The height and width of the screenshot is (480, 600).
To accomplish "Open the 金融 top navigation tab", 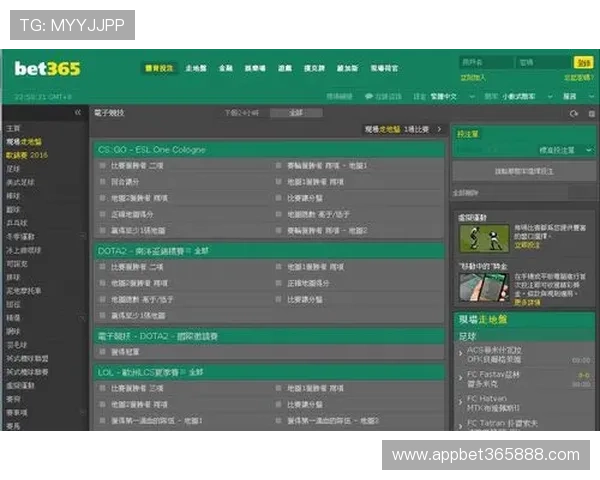I will pos(226,68).
